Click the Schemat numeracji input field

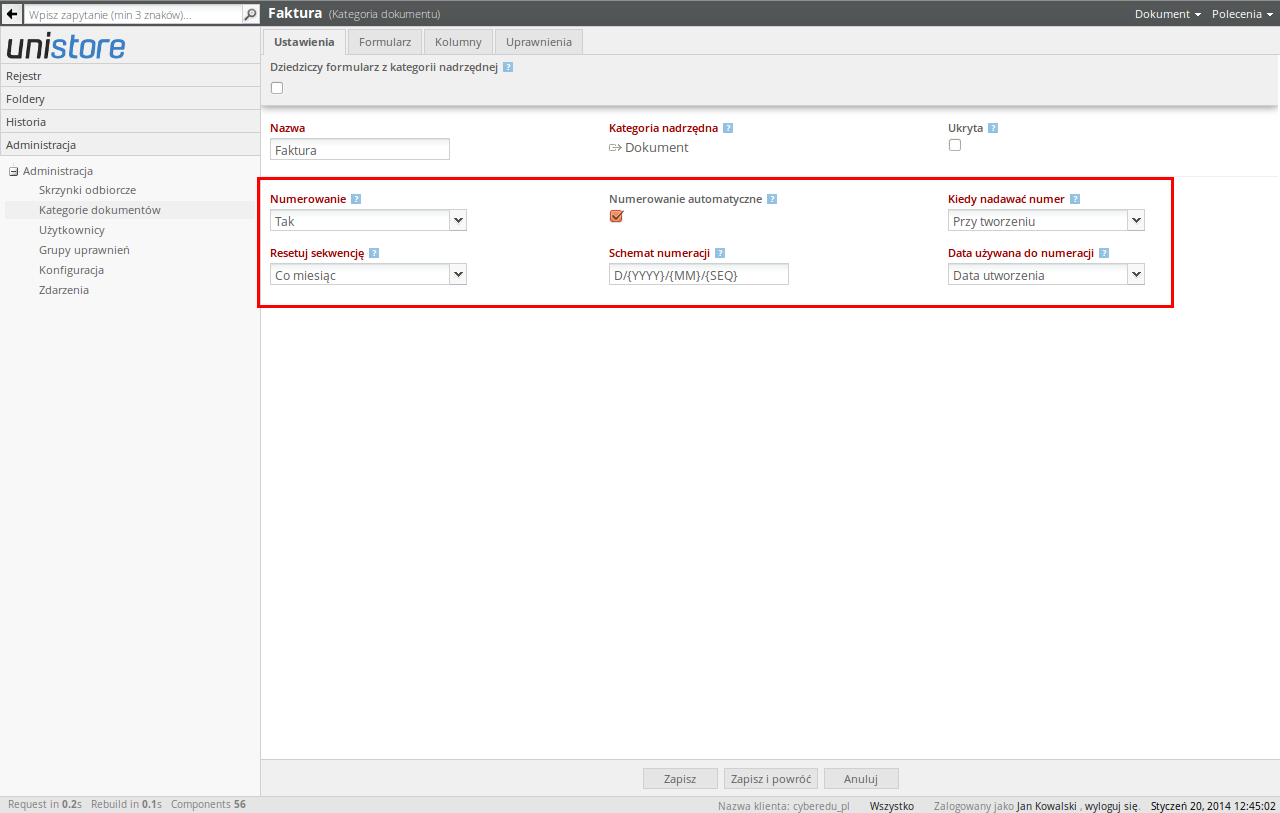(699, 274)
